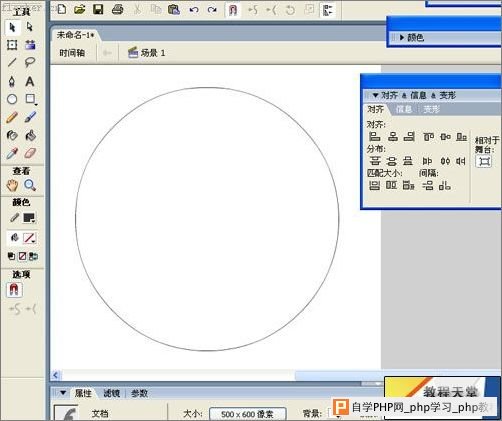Switch to the 对齐 tab

pyautogui.click(x=376, y=109)
